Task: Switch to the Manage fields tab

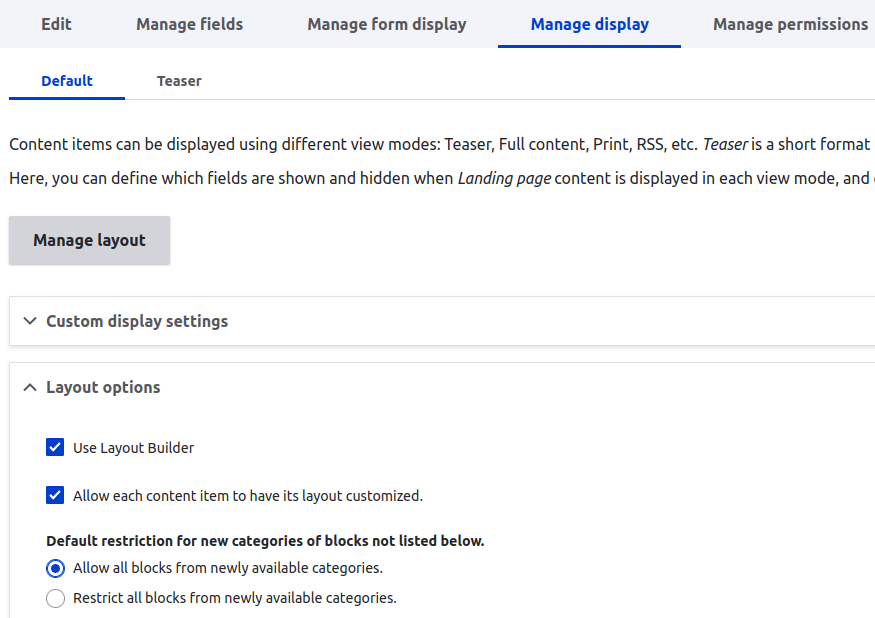Action: [x=189, y=24]
